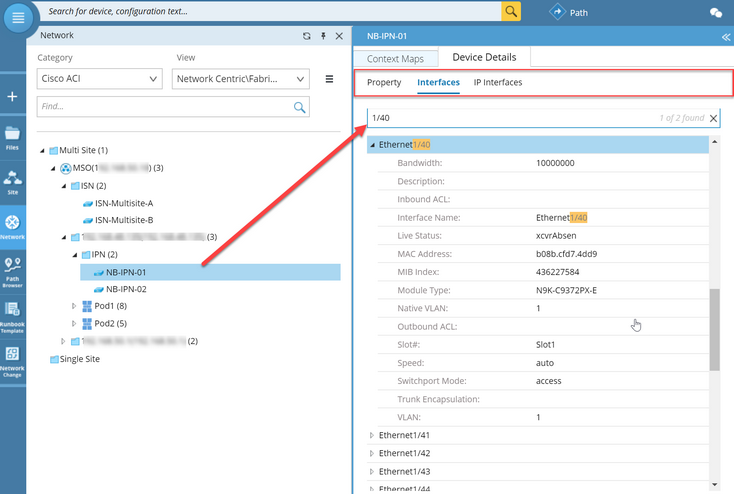Open the Category Cisco ACI dropdown

99,79
